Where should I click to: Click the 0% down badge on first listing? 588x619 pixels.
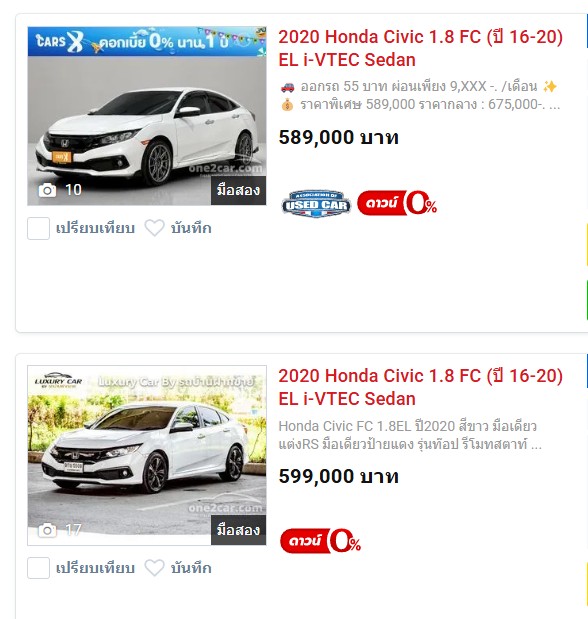point(397,203)
